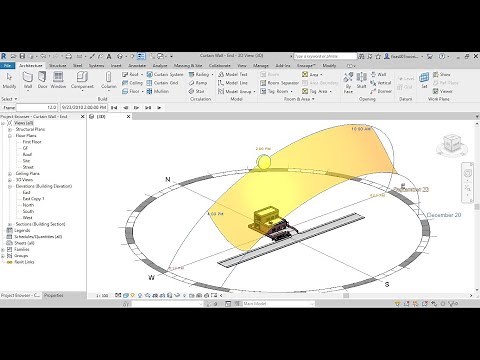Select the Column tool
Image resolution: width=480 pixels, height=360 pixels.
point(108,80)
